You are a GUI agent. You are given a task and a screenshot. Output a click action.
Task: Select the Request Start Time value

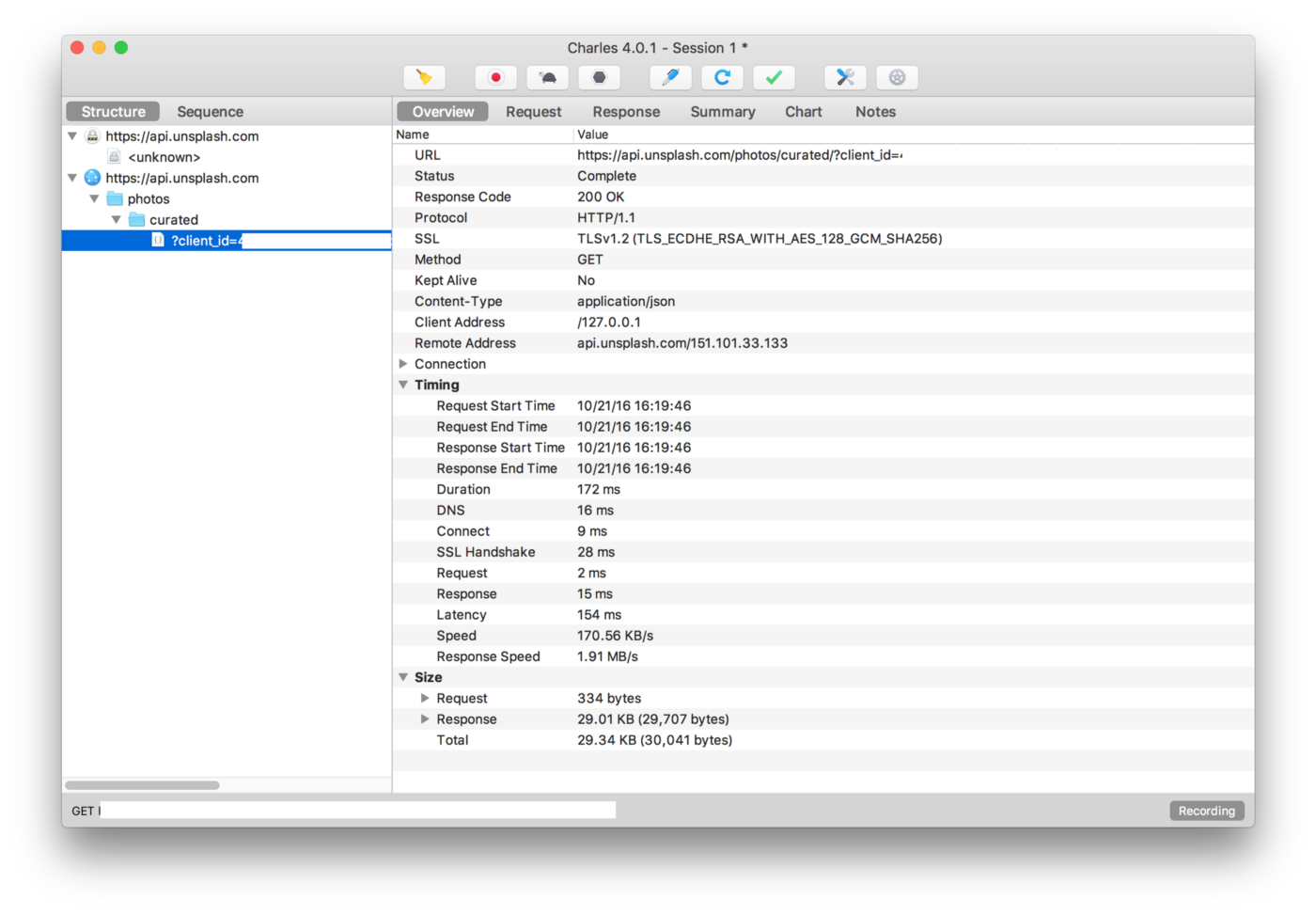634,405
